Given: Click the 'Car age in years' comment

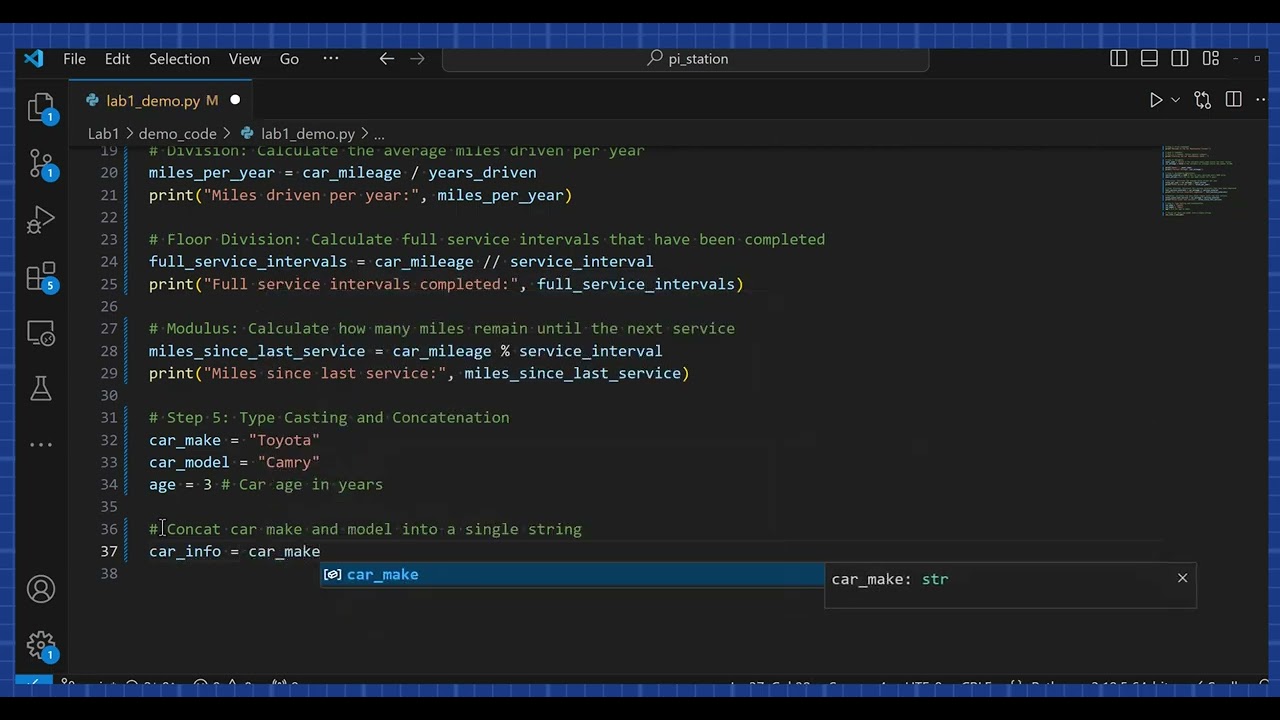Looking at the screenshot, I should (x=302, y=484).
